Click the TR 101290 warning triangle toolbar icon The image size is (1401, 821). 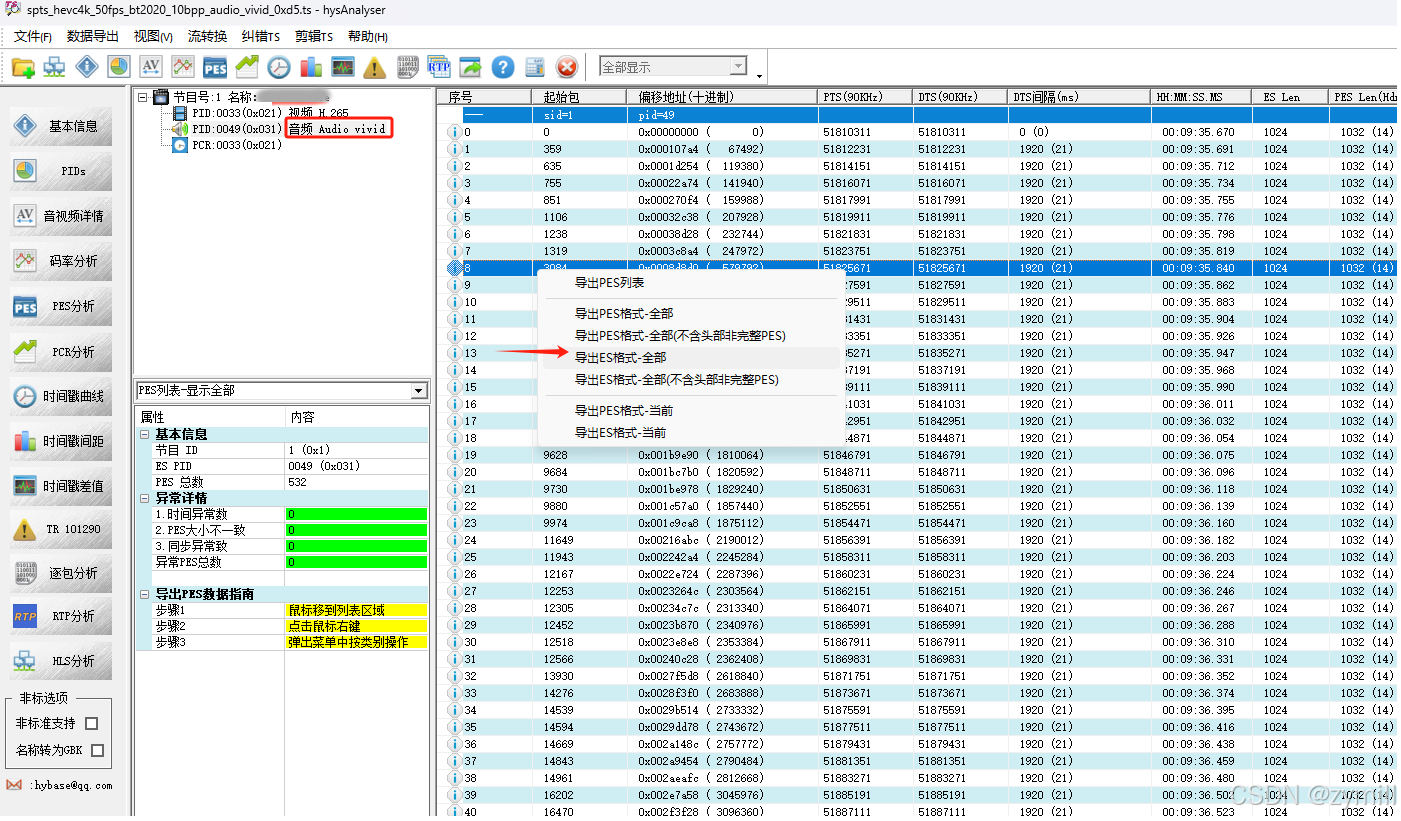(375, 67)
